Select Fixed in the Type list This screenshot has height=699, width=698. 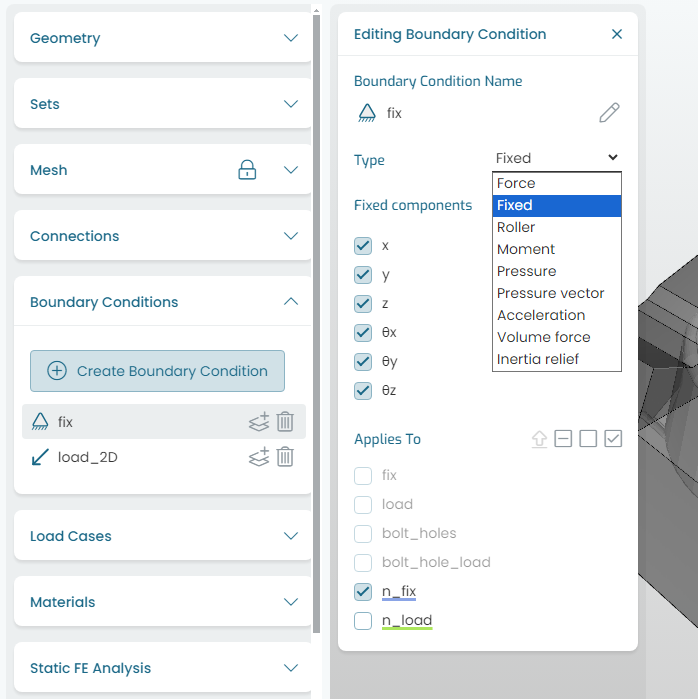pos(557,206)
